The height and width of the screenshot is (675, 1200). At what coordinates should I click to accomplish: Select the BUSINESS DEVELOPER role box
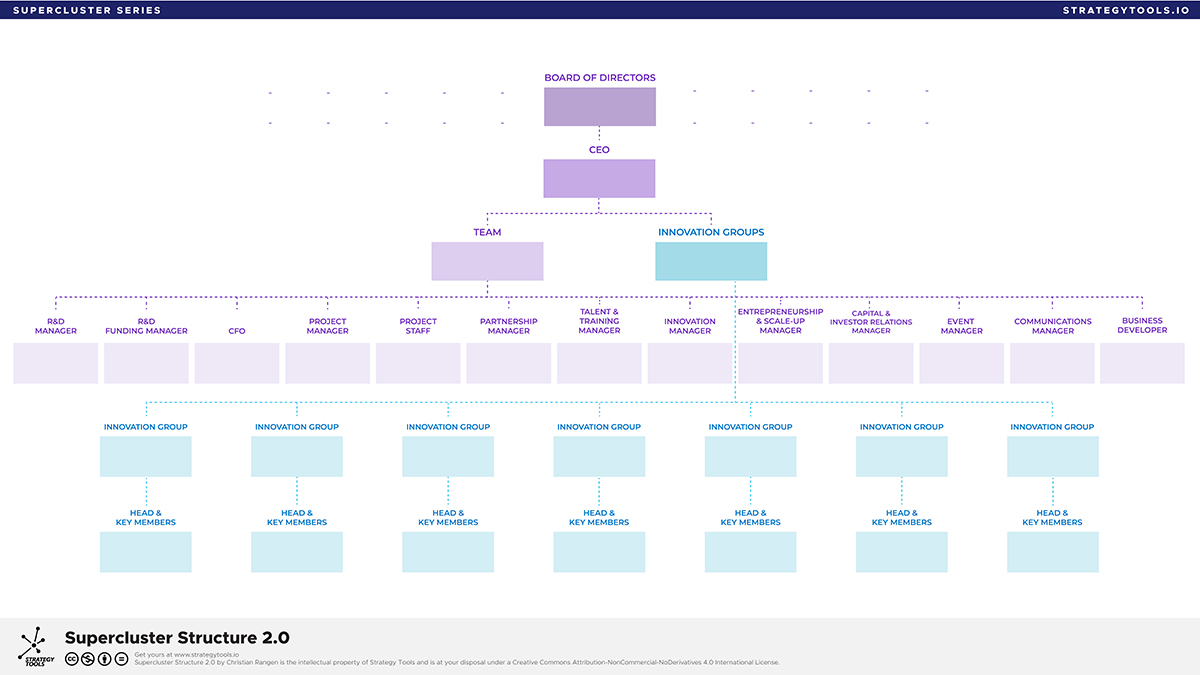click(1143, 363)
